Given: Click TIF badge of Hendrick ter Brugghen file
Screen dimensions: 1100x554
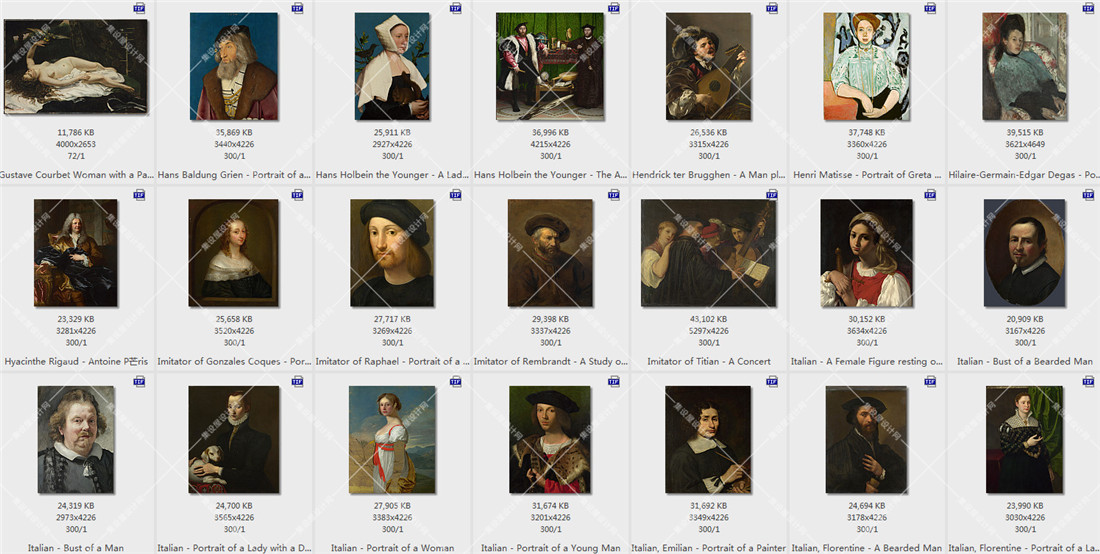Looking at the screenshot, I should tap(772, 8).
